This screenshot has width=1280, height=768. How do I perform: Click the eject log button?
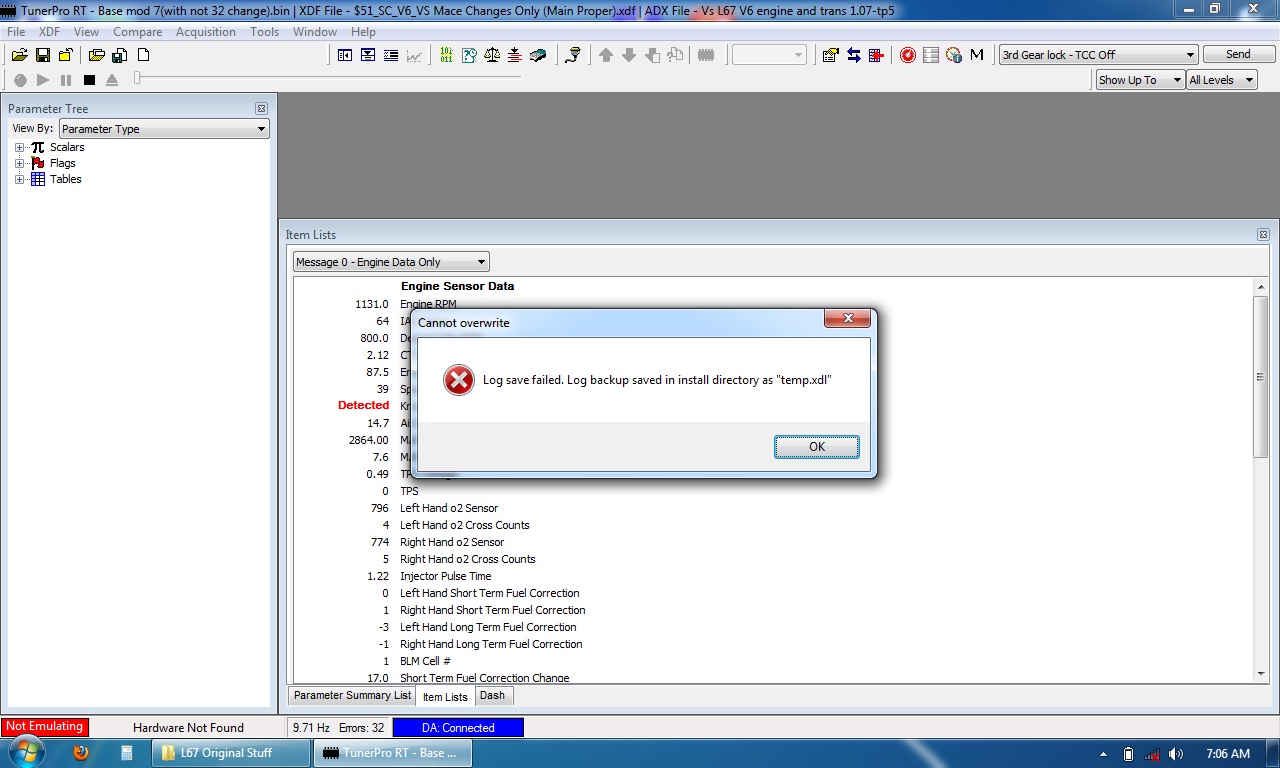(112, 79)
